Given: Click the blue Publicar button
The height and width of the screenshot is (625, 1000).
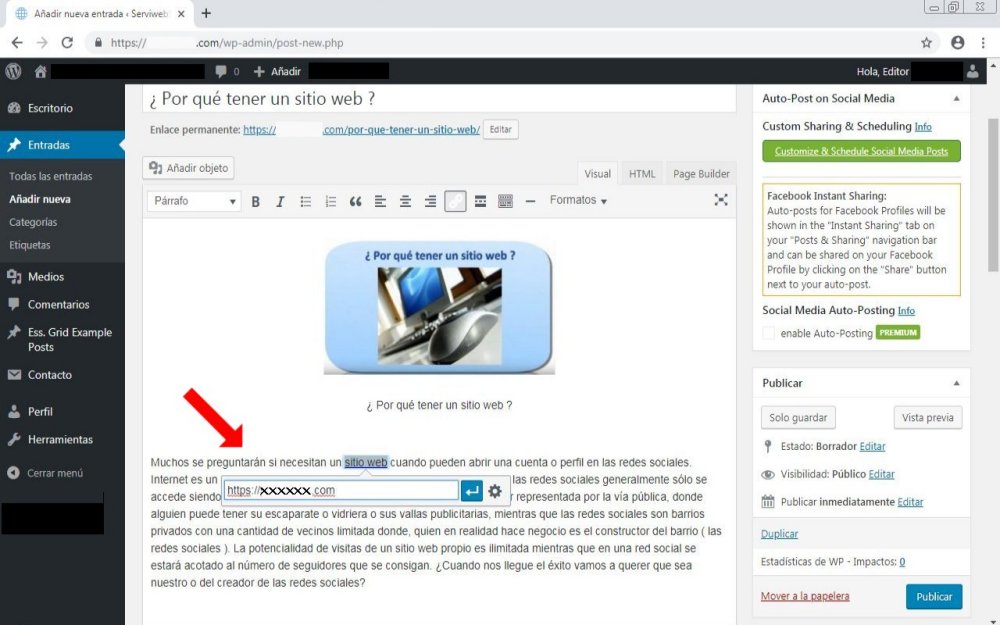Looking at the screenshot, I should (933, 596).
